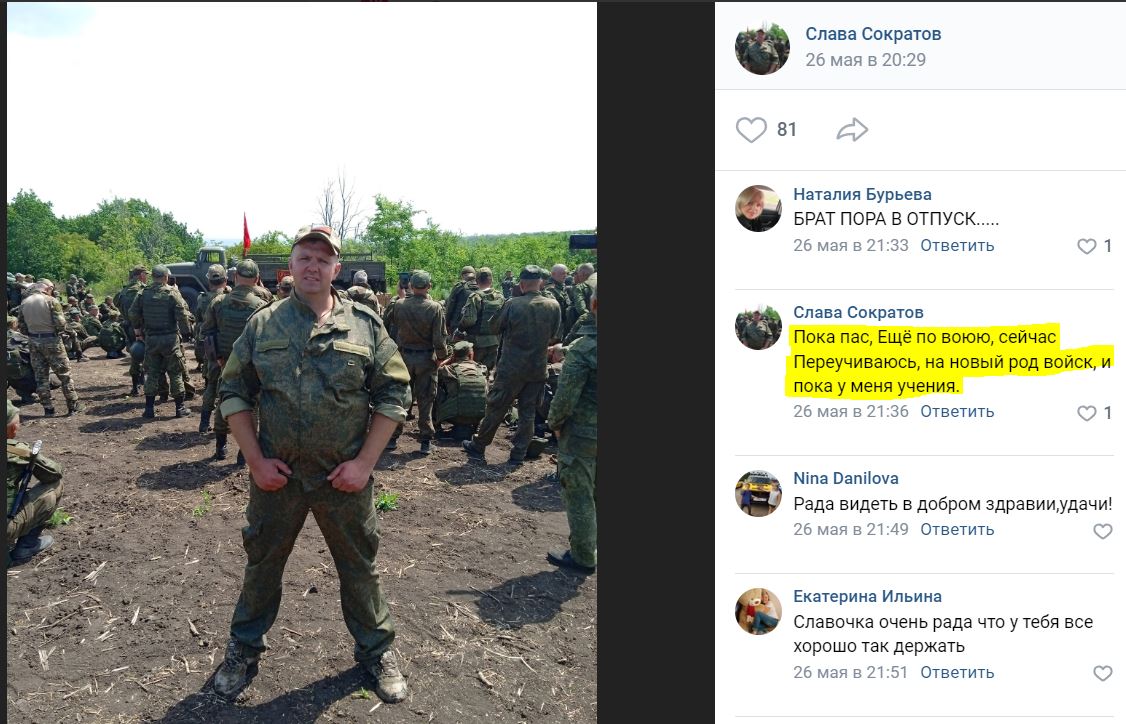The image size is (1126, 724).
Task: Like Nina Danilova's comment
Action: click(x=1103, y=531)
